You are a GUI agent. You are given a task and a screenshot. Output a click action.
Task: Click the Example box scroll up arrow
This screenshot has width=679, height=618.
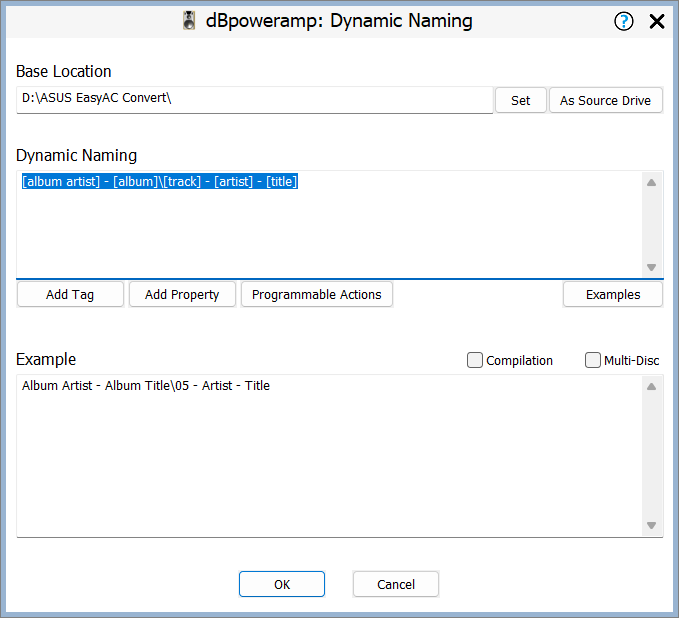pos(651,387)
